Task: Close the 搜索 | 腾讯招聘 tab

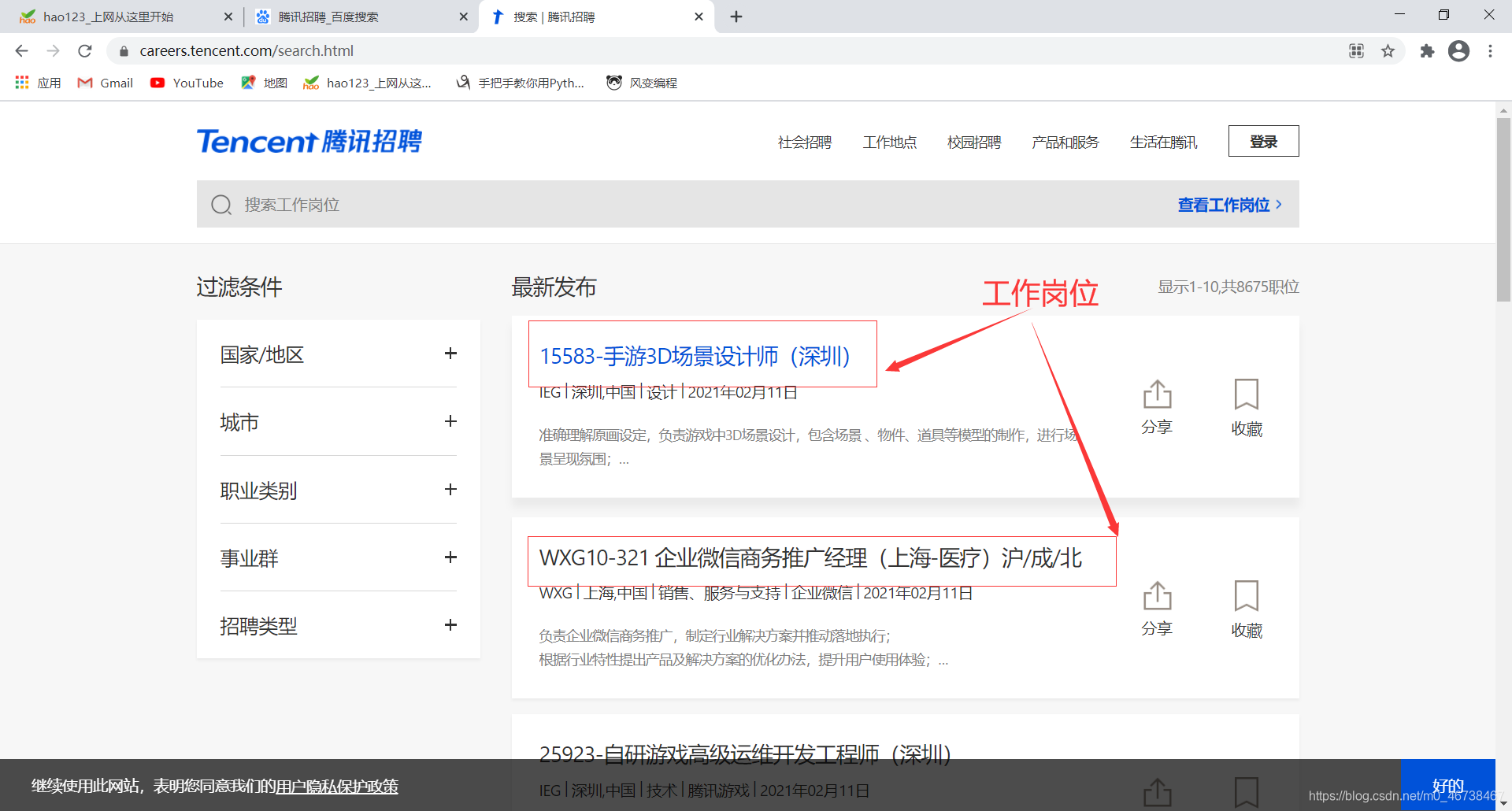Action: (x=699, y=17)
